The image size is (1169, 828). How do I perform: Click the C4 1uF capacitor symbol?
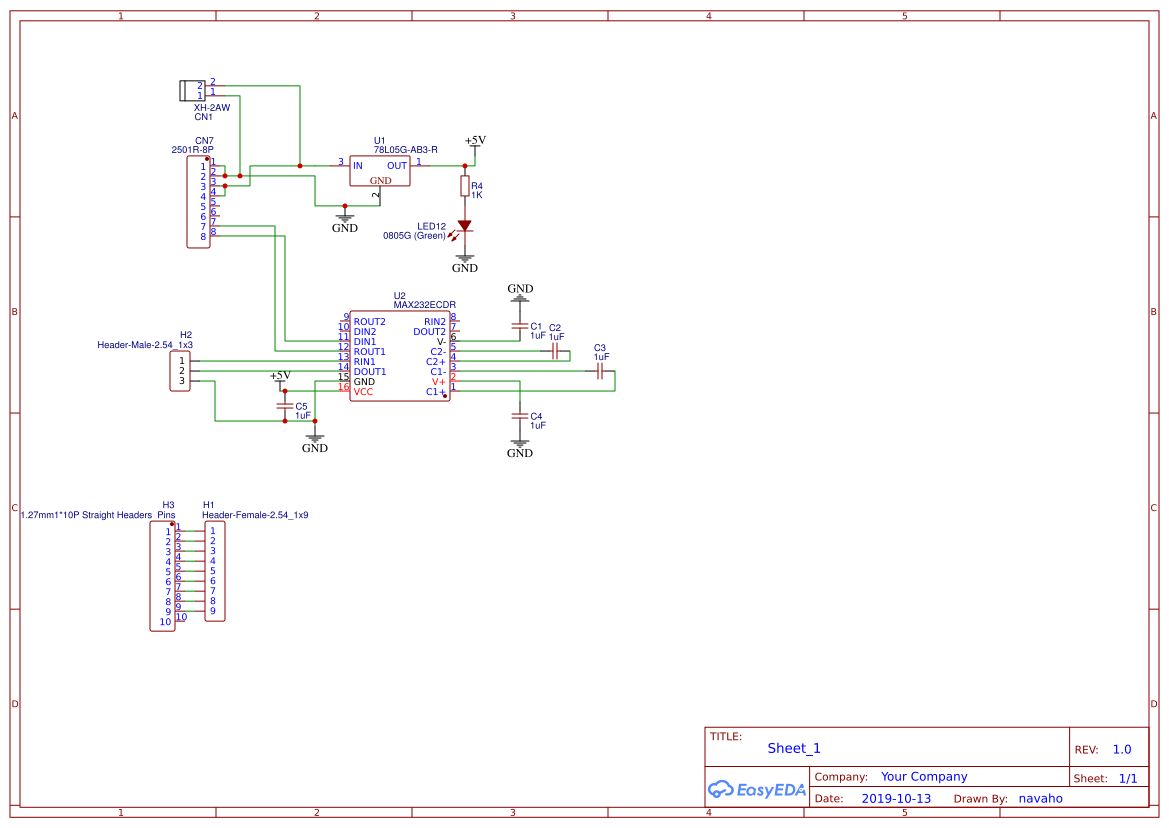[519, 415]
